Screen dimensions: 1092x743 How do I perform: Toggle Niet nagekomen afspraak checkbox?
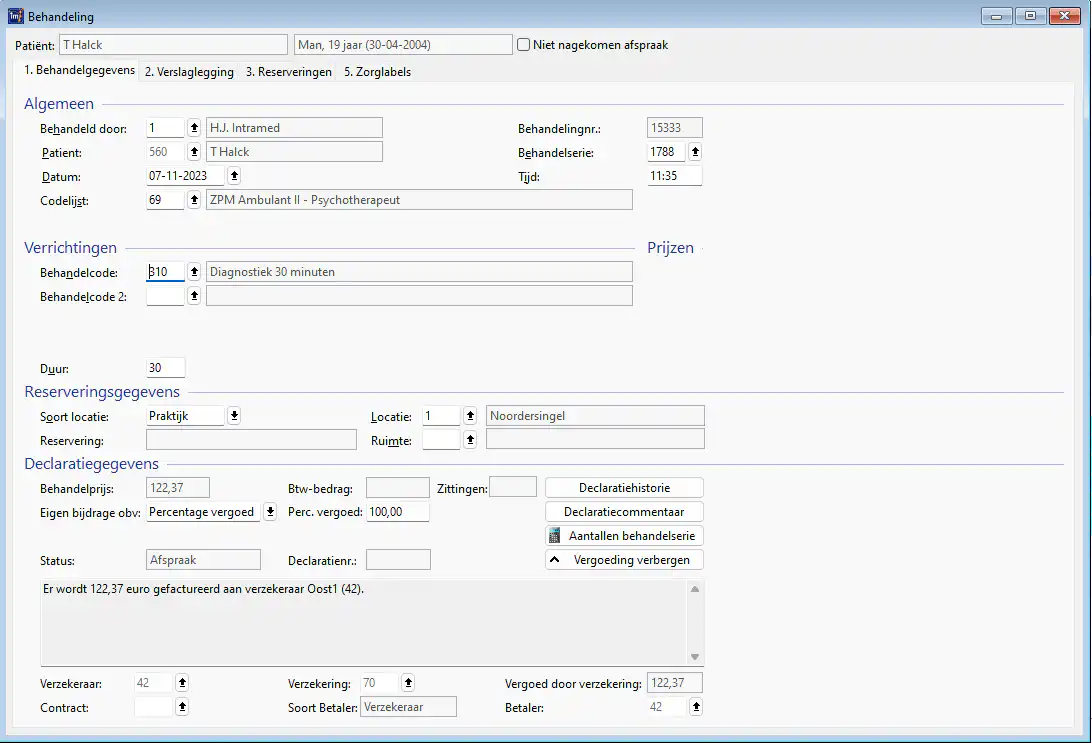coord(524,45)
